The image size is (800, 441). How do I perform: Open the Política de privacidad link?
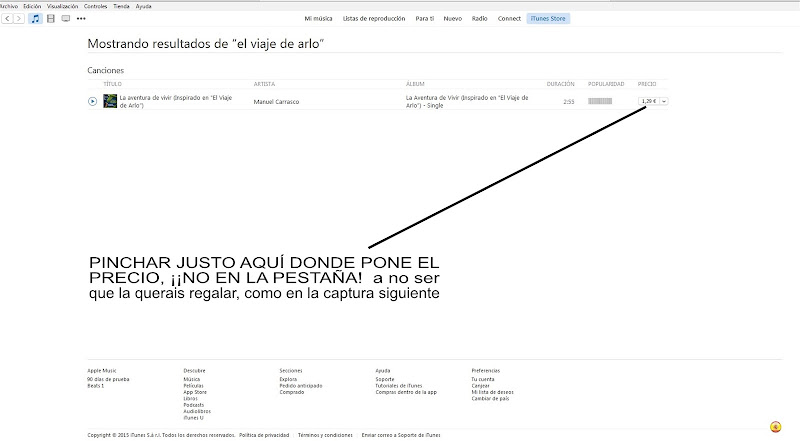point(264,435)
